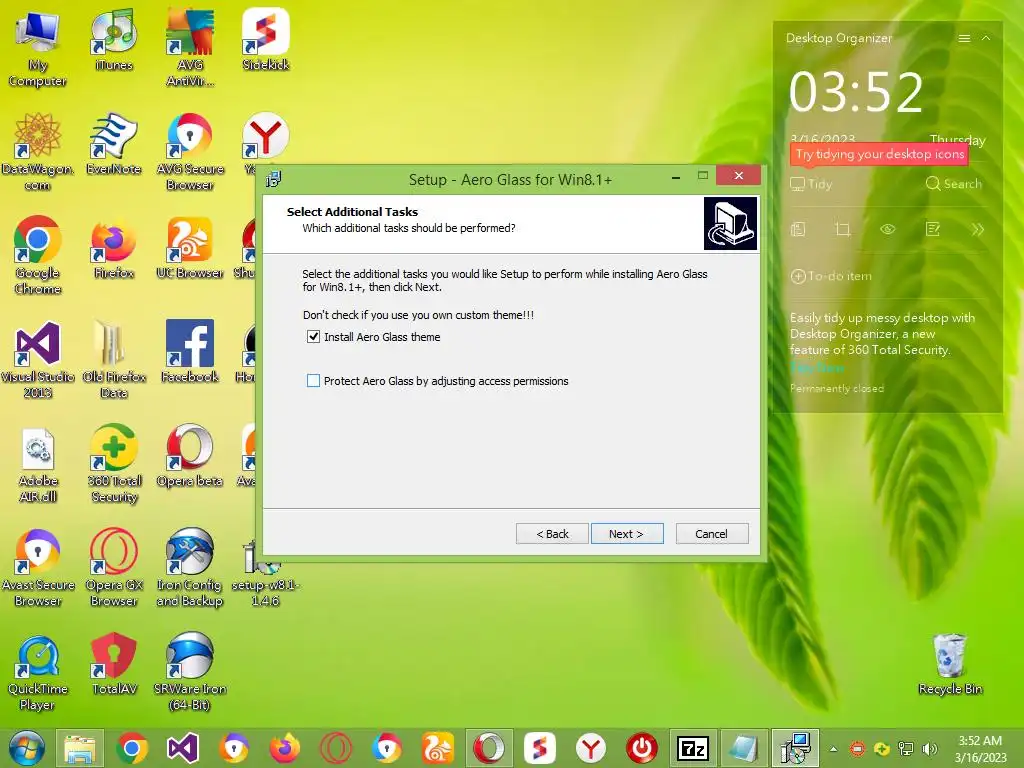Screen dimensions: 1024x768
Task: Select SRWare Iron (64-Bit) desktop icon
Action: pyautogui.click(x=189, y=672)
